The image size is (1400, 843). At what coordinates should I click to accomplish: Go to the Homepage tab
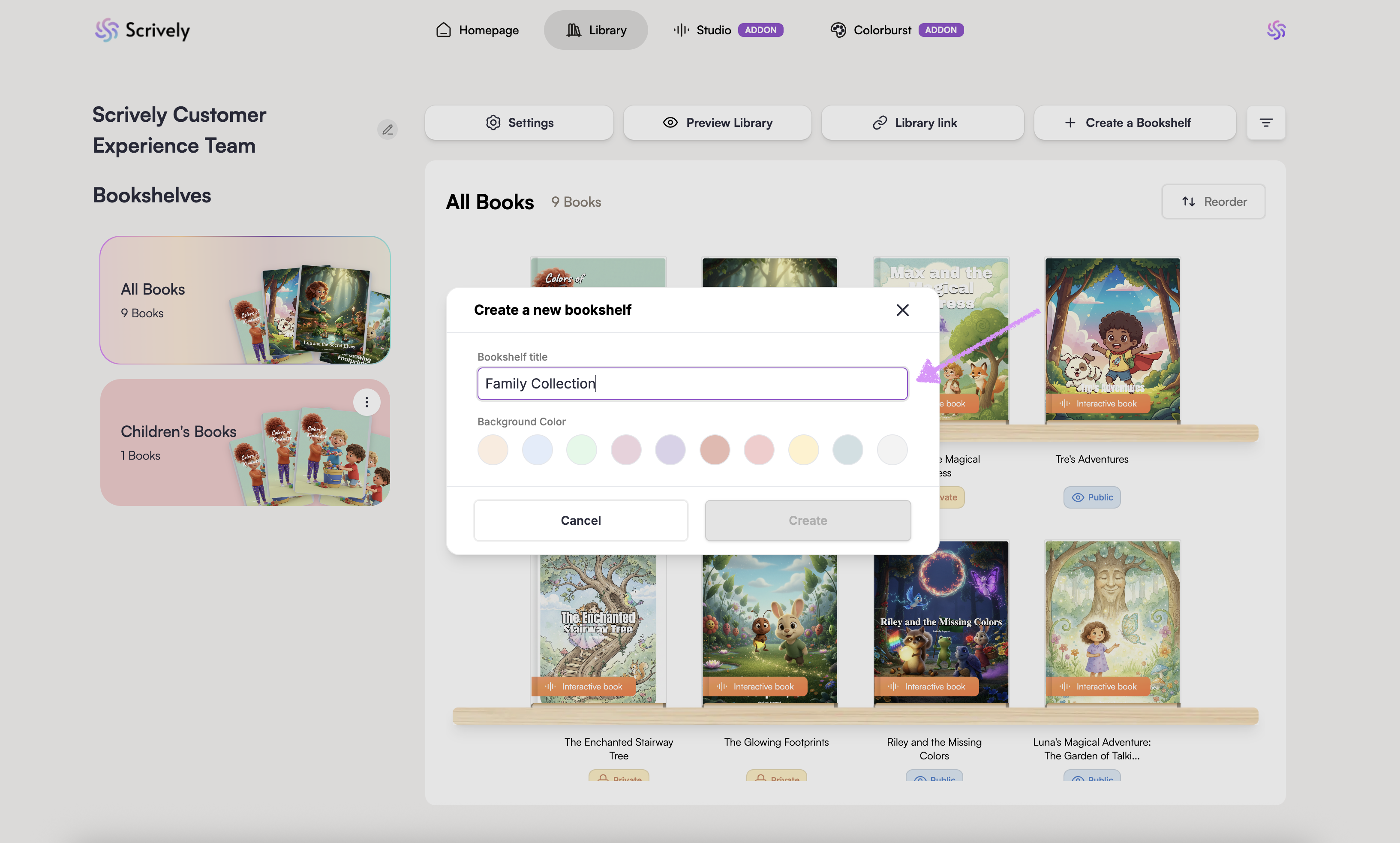tap(477, 30)
